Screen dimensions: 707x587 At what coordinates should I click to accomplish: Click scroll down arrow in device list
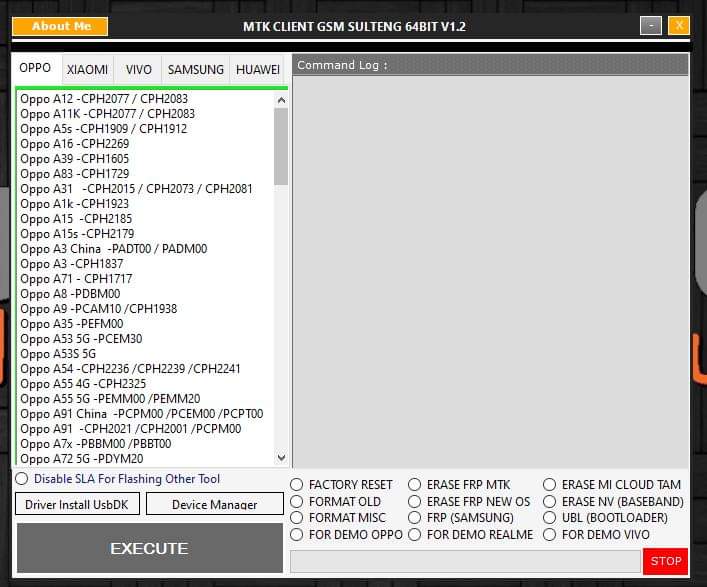pos(281,458)
